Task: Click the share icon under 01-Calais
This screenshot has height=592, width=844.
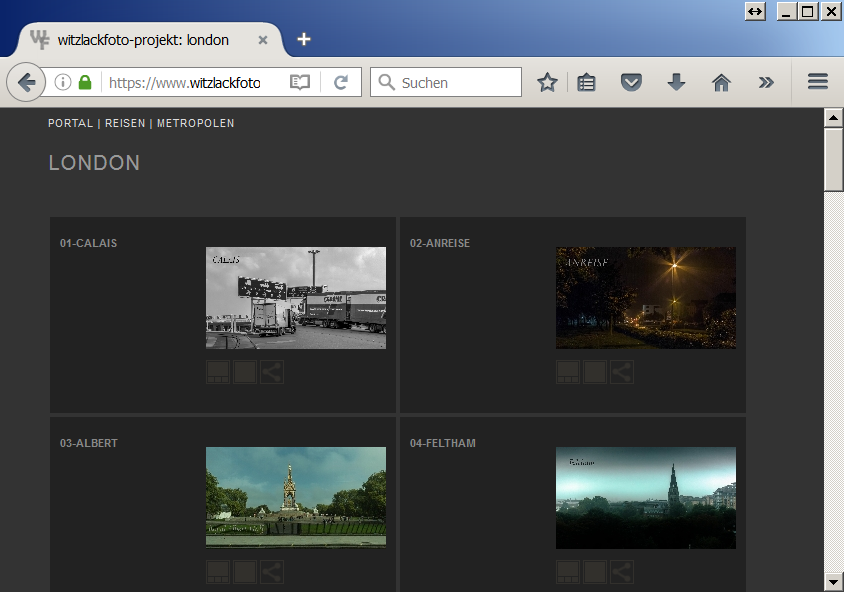Action: point(272,372)
